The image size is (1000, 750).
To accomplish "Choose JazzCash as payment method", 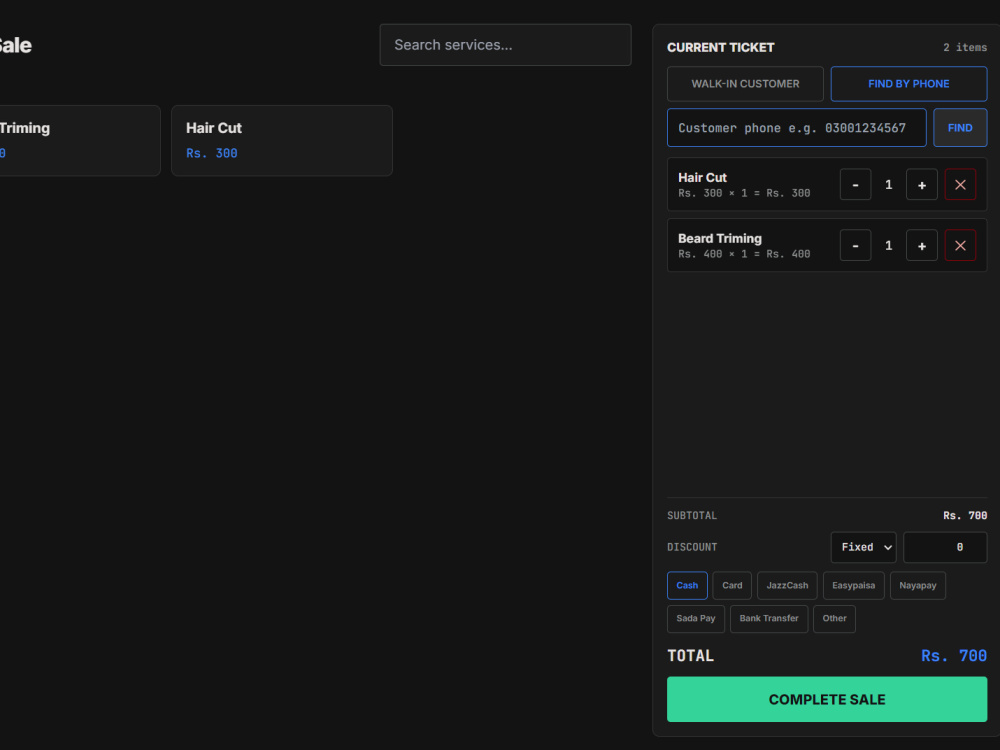I will (787, 585).
